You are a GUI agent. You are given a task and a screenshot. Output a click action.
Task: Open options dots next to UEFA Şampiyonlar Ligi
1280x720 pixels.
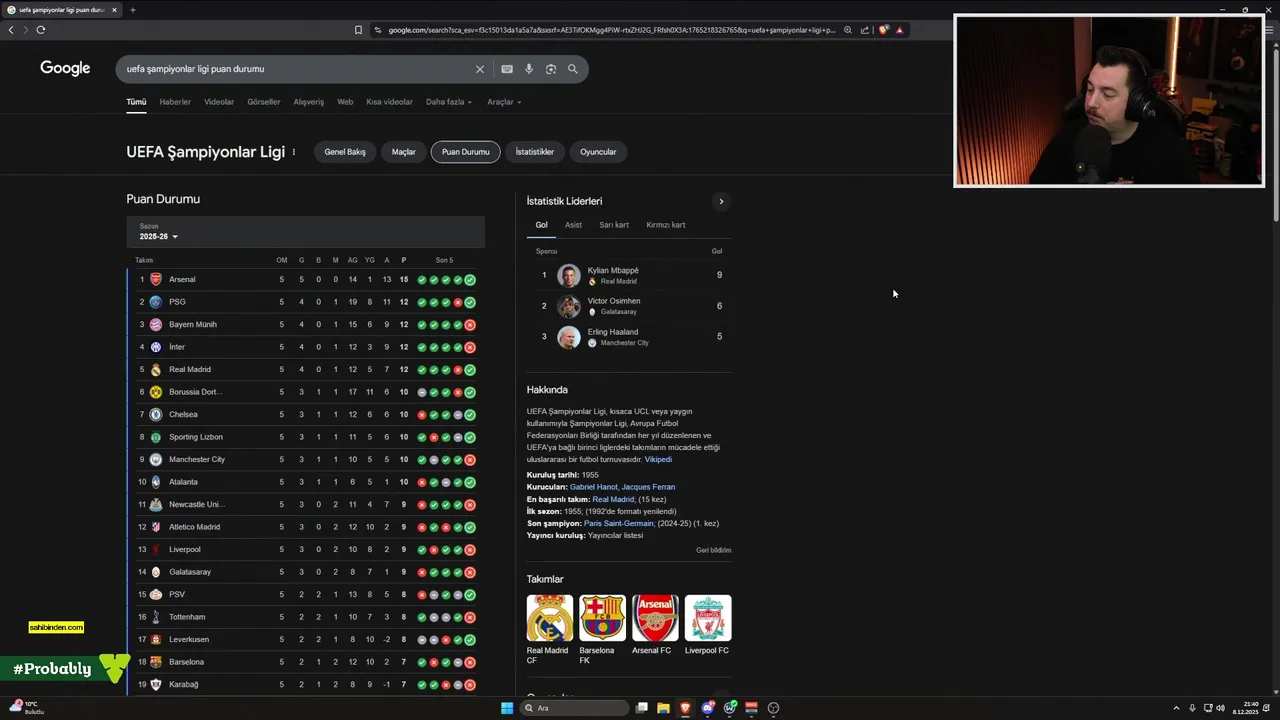293,152
